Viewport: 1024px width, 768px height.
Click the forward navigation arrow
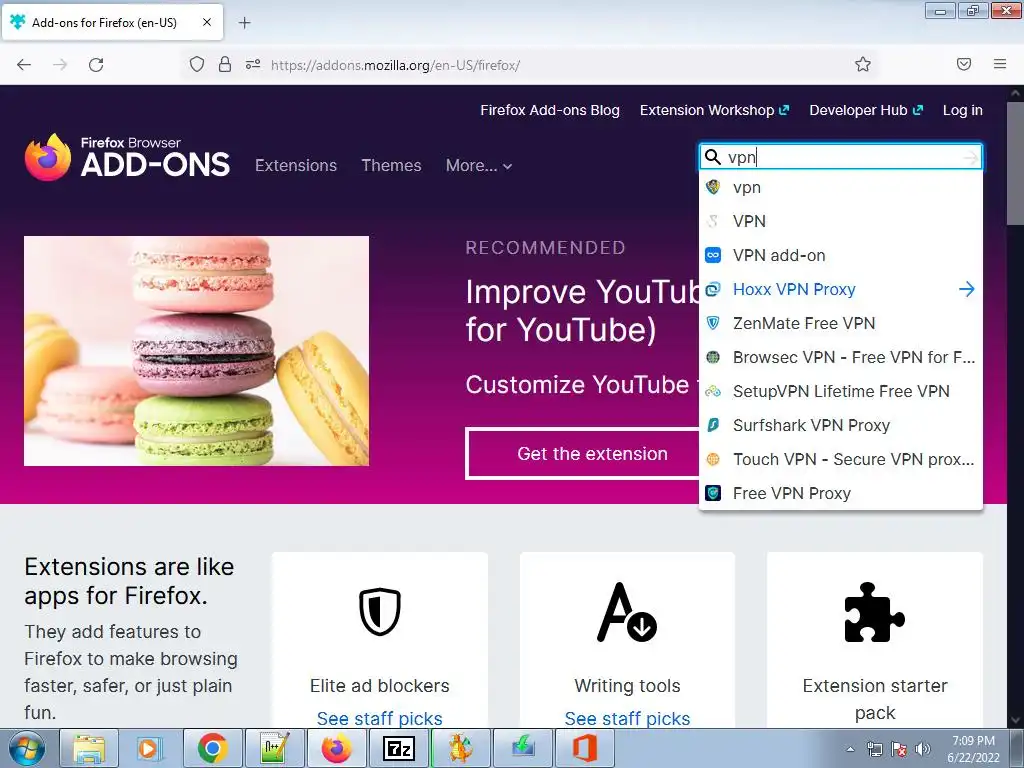click(x=60, y=65)
